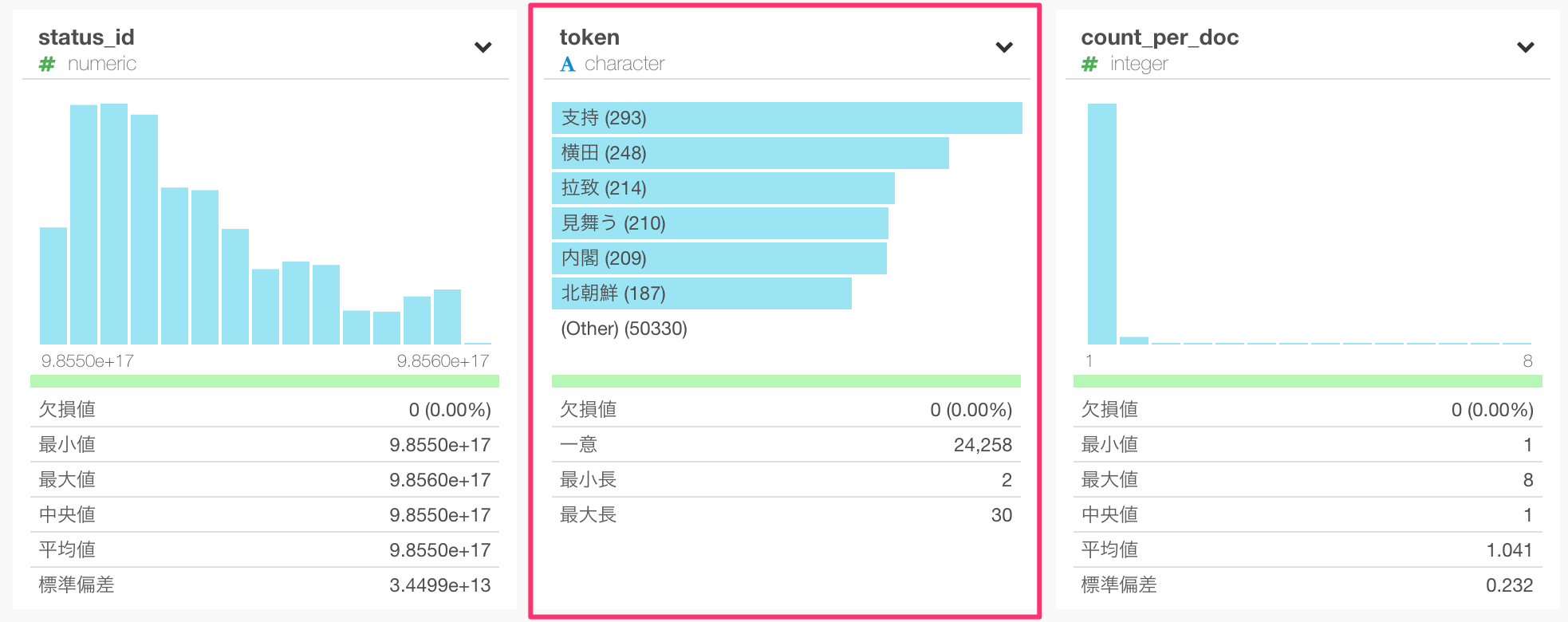
Task: Click the character type icon under token
Action: (567, 64)
